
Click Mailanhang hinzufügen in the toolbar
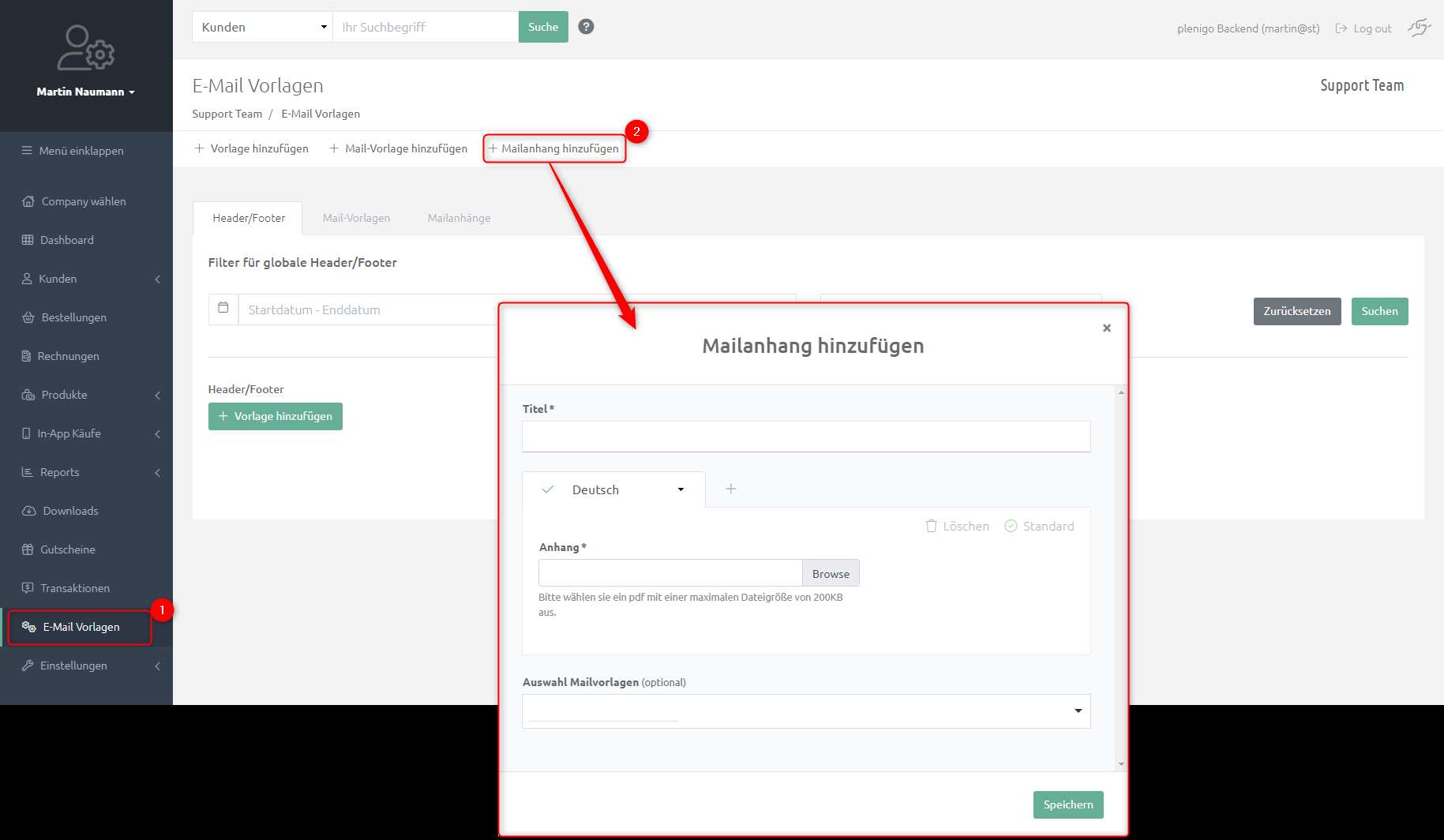553,148
